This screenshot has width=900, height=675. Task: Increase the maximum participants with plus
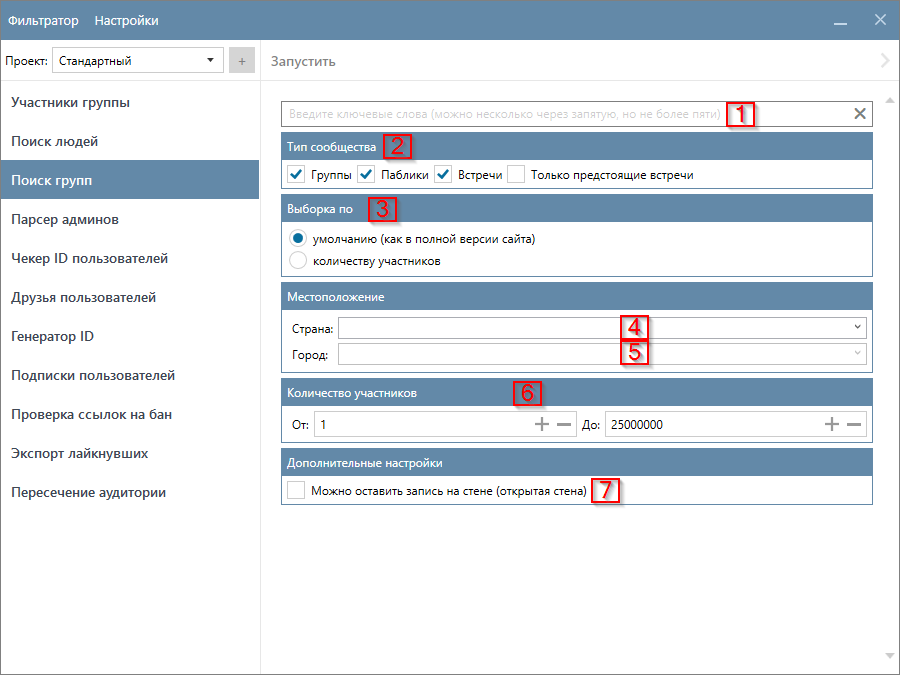coord(831,425)
